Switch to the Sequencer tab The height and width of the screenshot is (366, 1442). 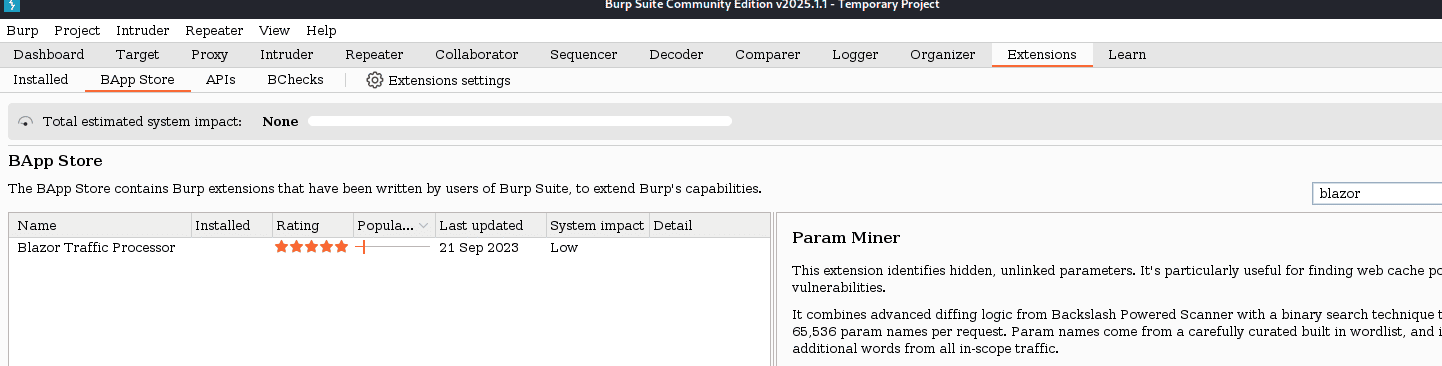tap(584, 55)
